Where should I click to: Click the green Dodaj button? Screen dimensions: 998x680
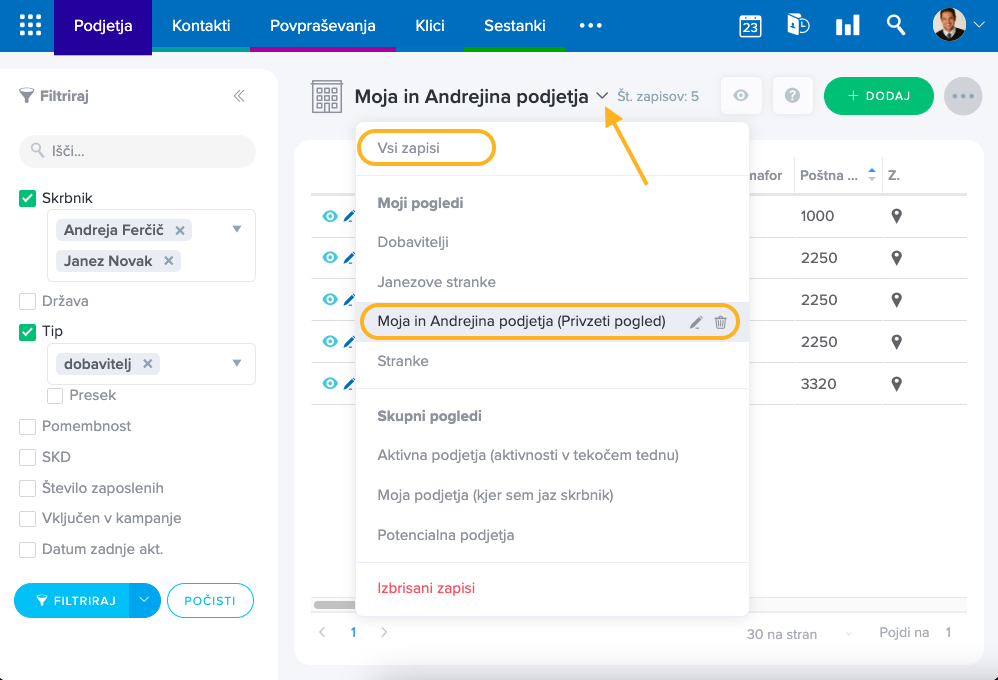pos(878,96)
